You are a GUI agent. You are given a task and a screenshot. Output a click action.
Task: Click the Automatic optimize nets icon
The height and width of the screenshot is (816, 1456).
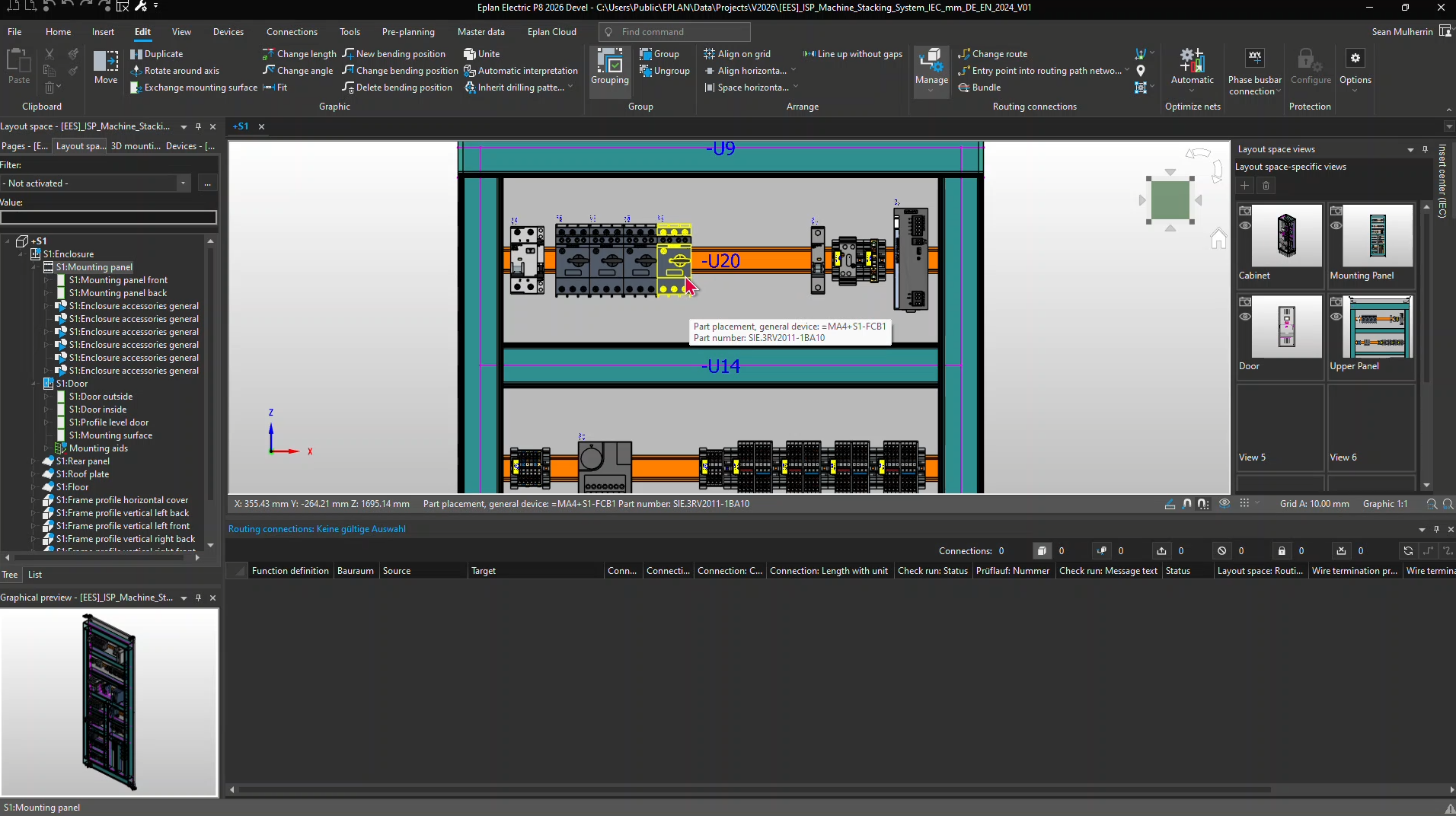click(1192, 61)
